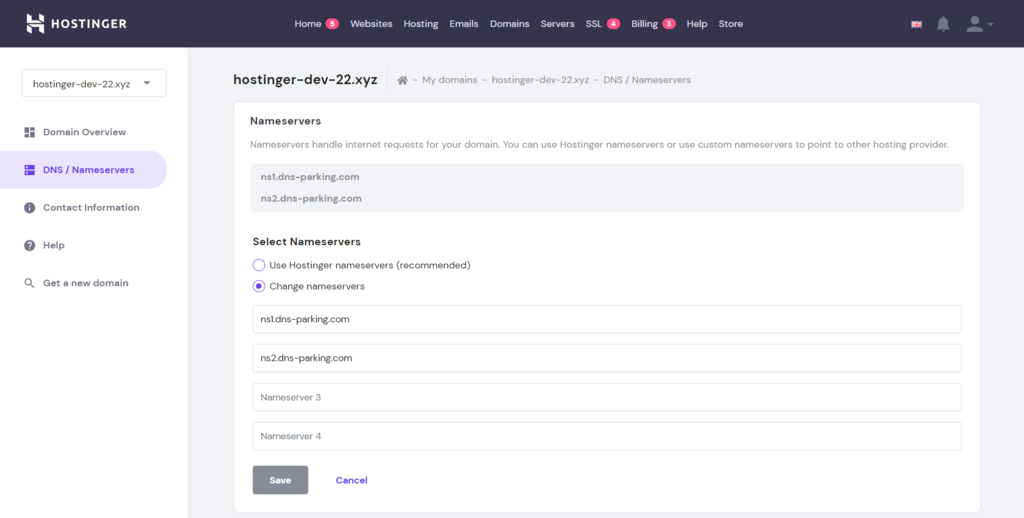Click the Hostinger logo
1024x518 pixels.
(x=76, y=24)
